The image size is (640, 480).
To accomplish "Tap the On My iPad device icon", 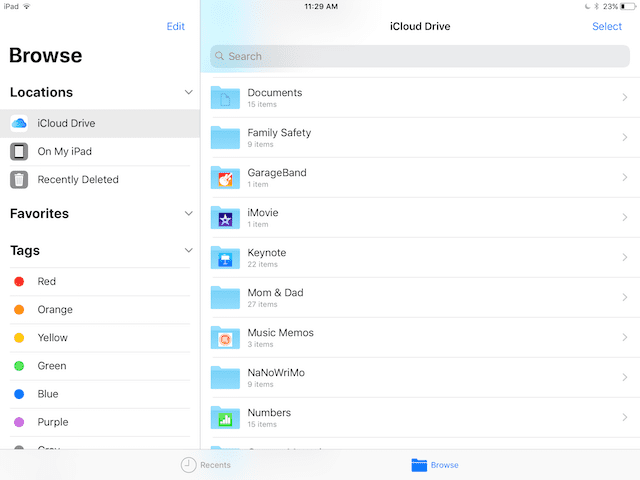I will coord(19,152).
